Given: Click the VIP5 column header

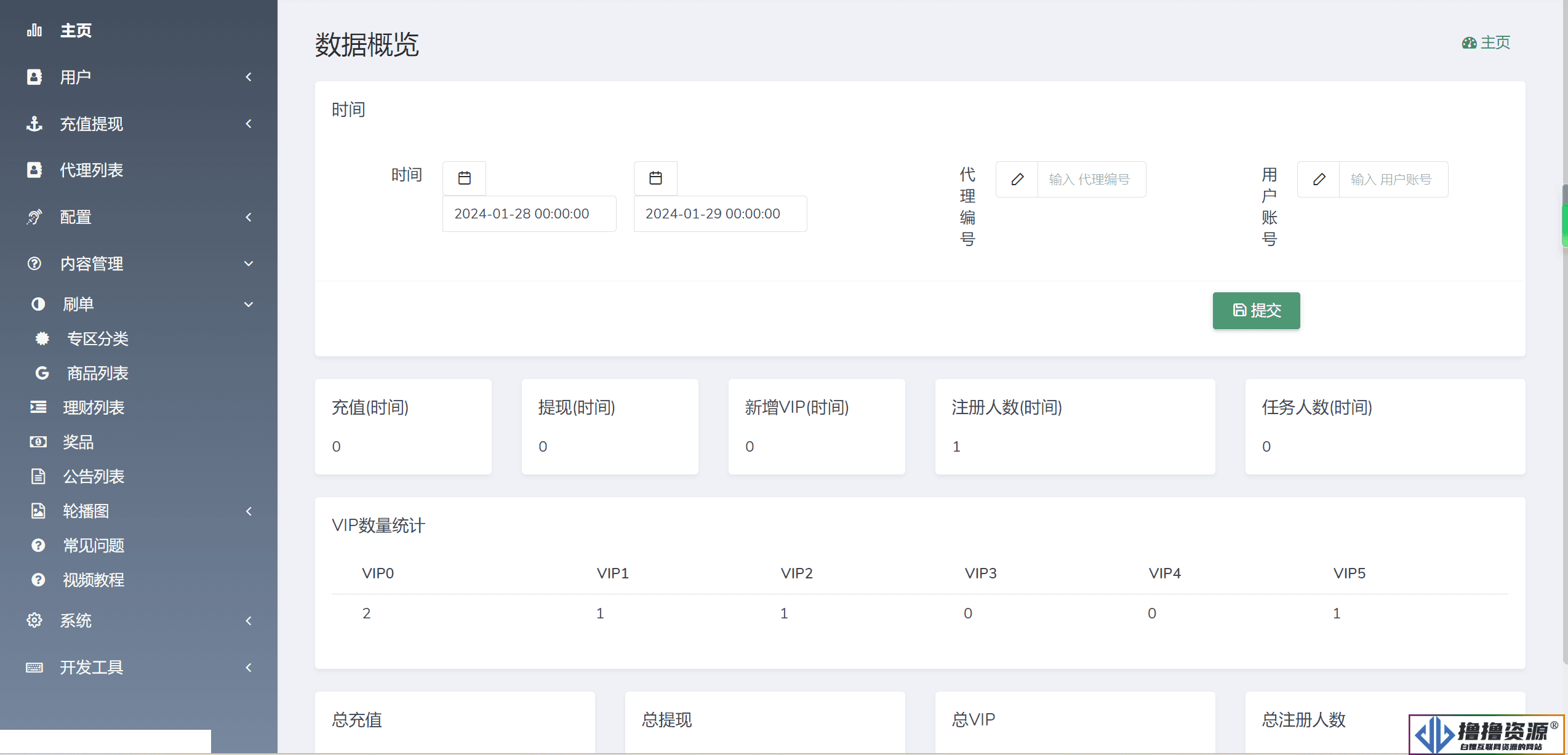Looking at the screenshot, I should pos(1350,573).
